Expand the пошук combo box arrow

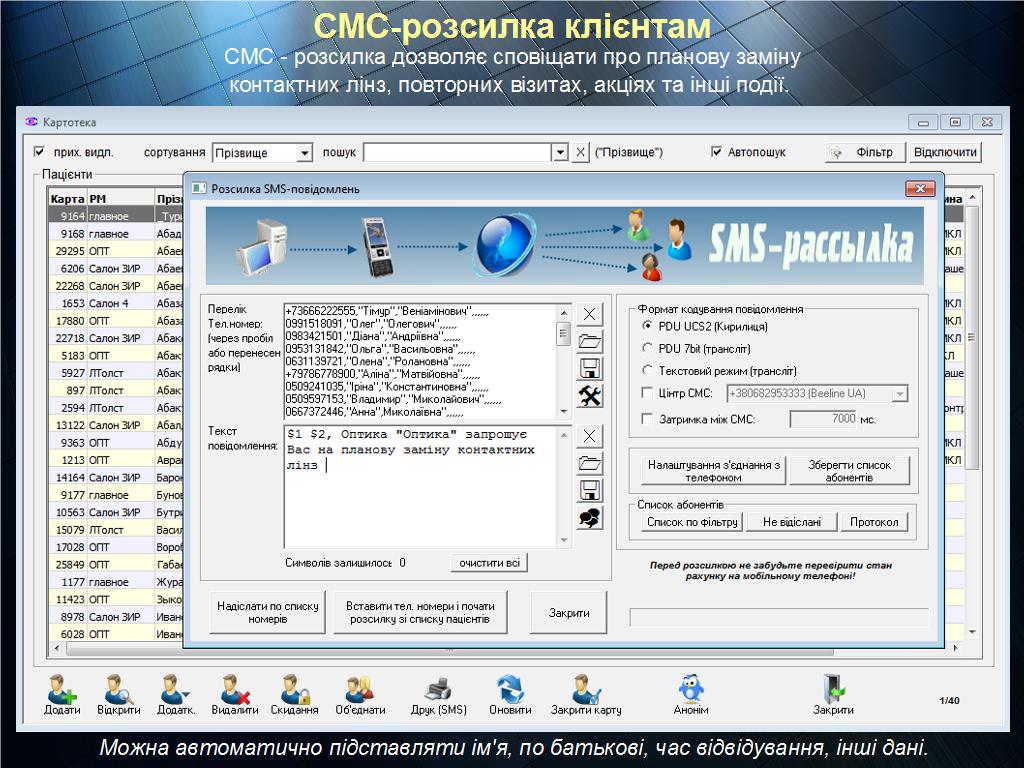[x=559, y=153]
